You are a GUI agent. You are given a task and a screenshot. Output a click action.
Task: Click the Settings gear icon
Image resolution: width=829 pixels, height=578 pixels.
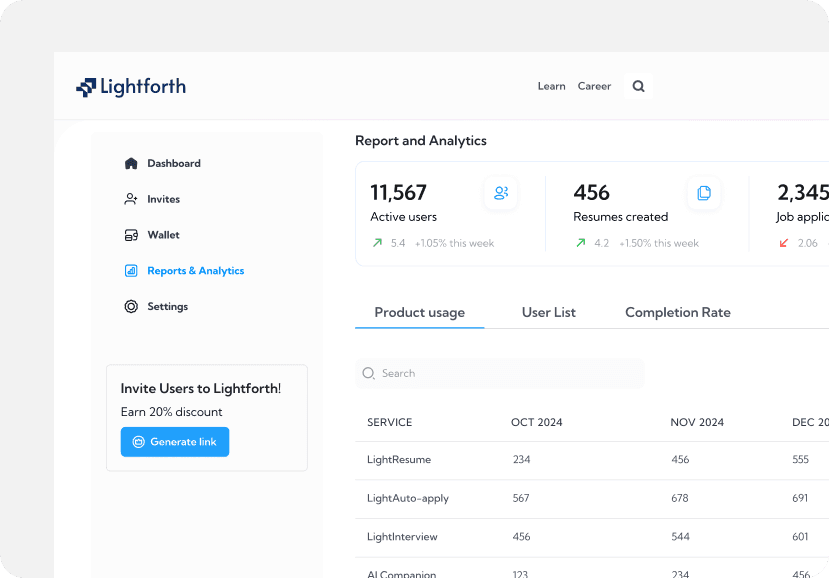[x=131, y=307]
